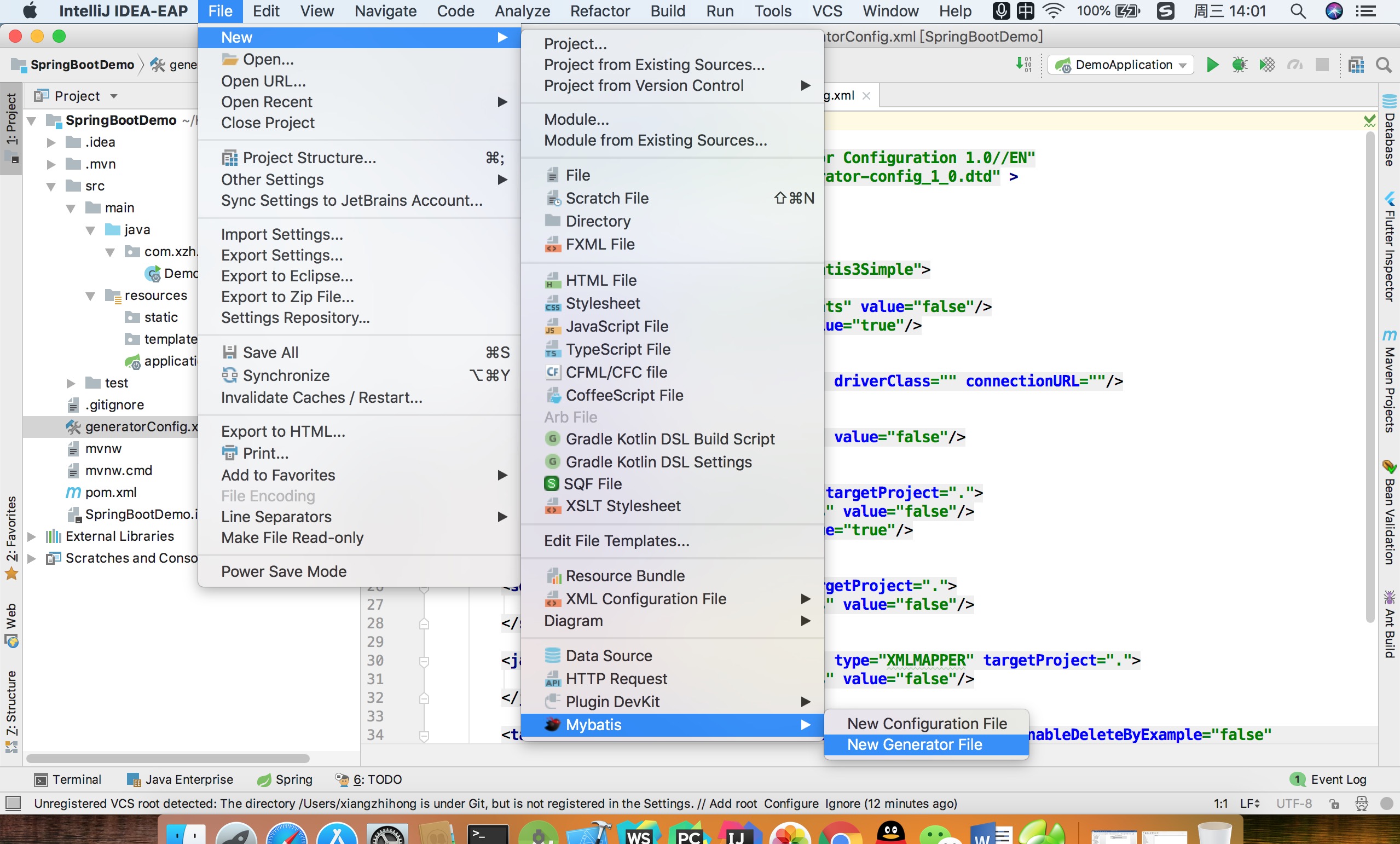
Task: Run with coverage icon in toolbar
Action: [x=1266, y=65]
